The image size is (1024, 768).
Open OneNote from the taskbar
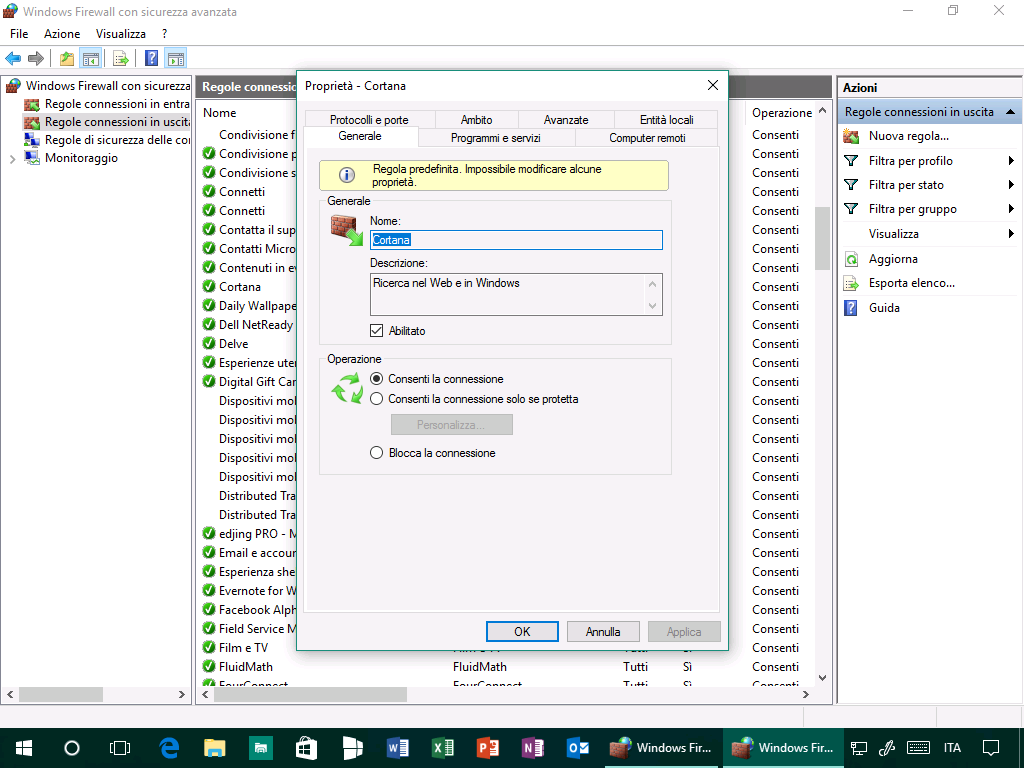tap(533, 748)
